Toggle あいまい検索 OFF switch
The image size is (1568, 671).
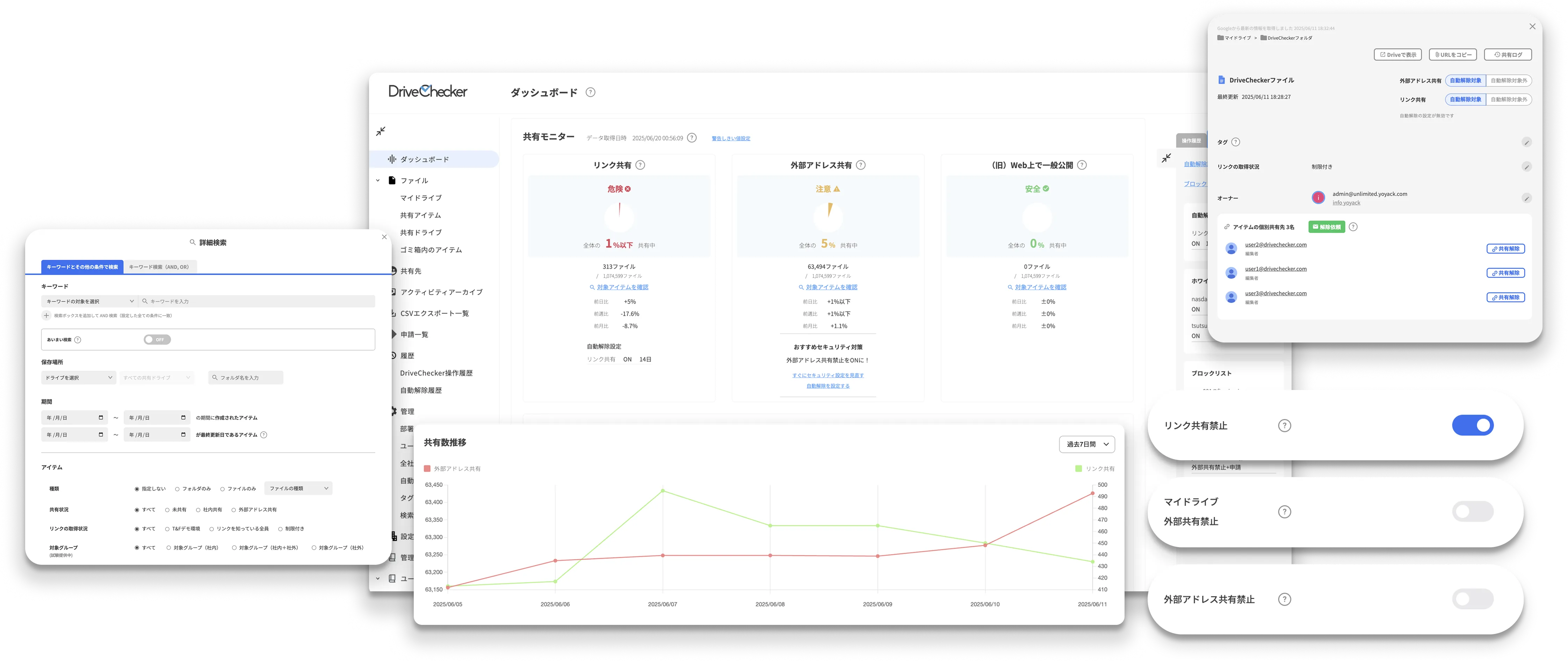[x=157, y=340]
